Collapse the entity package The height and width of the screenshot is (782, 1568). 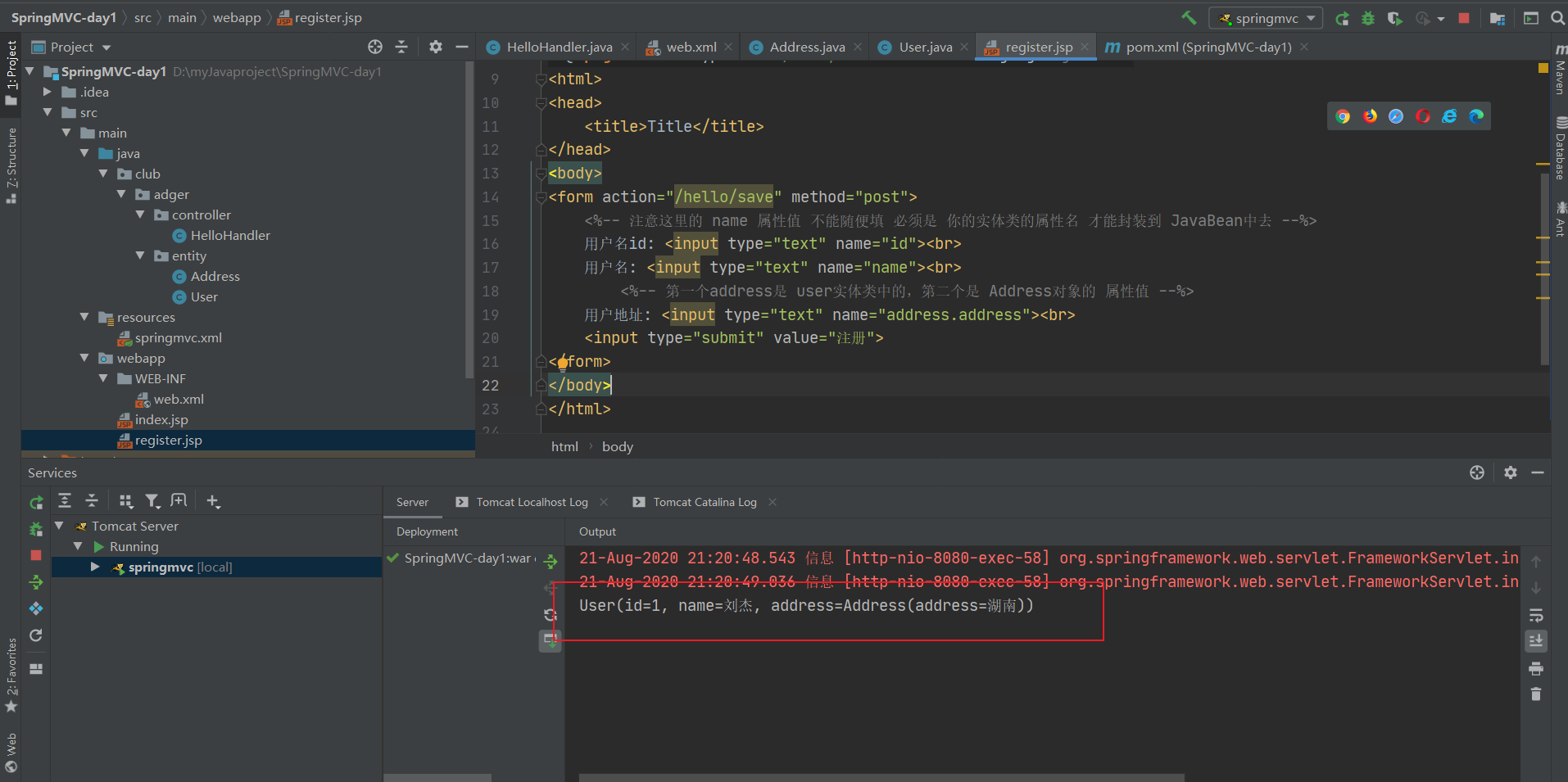(141, 255)
